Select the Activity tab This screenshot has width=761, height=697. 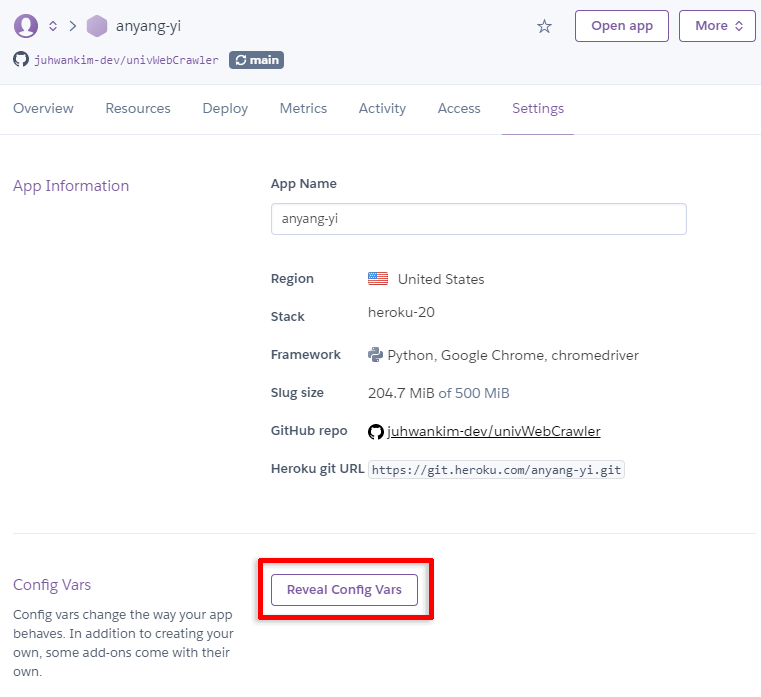click(x=382, y=109)
